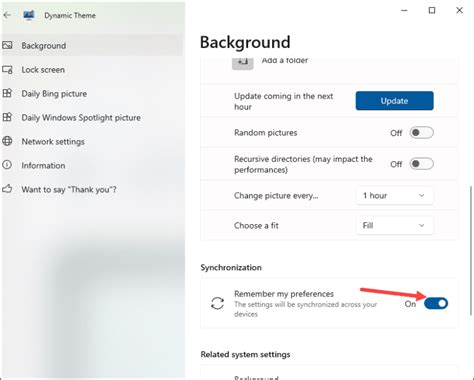The width and height of the screenshot is (474, 380).
Task: Click the vertical scrollbar of settings panel
Action: click(471, 250)
